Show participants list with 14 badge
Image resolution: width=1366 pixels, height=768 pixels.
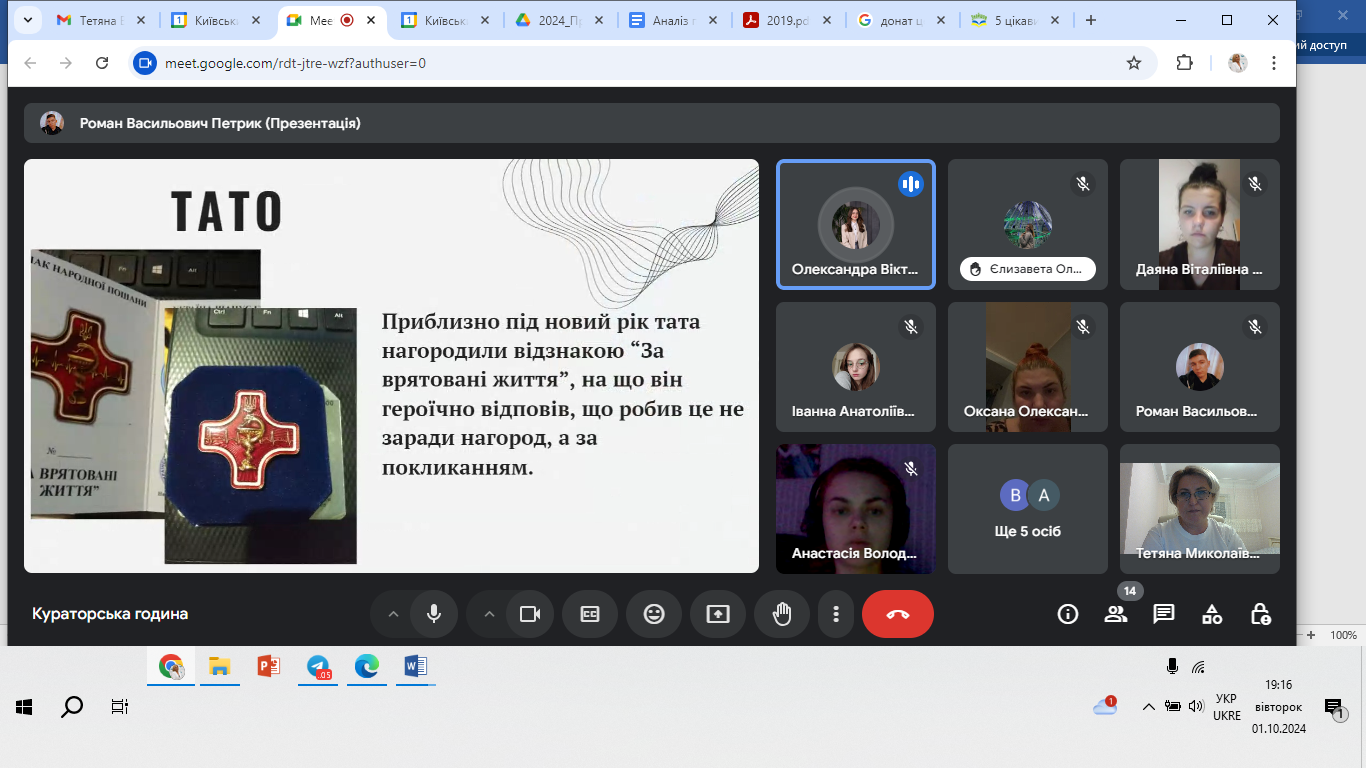[1116, 614]
